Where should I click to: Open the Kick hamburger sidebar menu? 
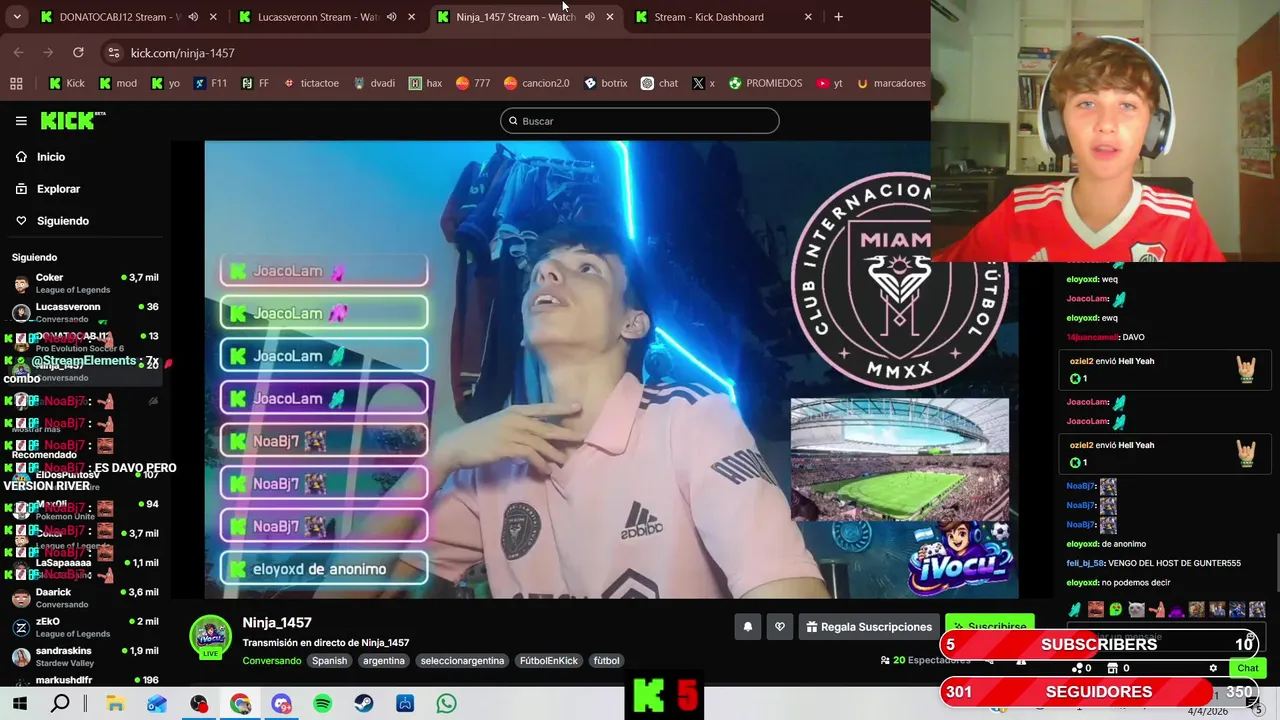(x=21, y=121)
